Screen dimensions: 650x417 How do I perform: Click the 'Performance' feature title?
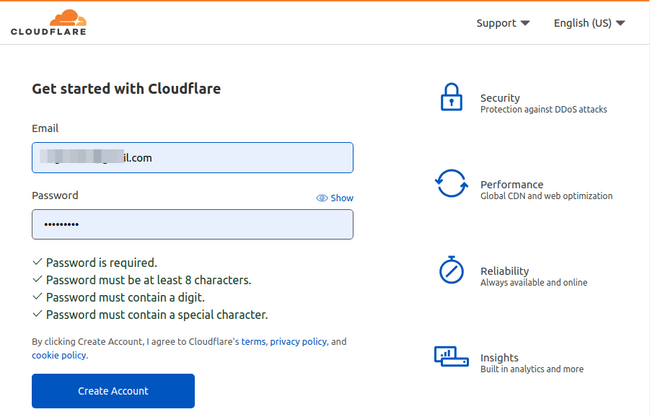click(x=512, y=184)
